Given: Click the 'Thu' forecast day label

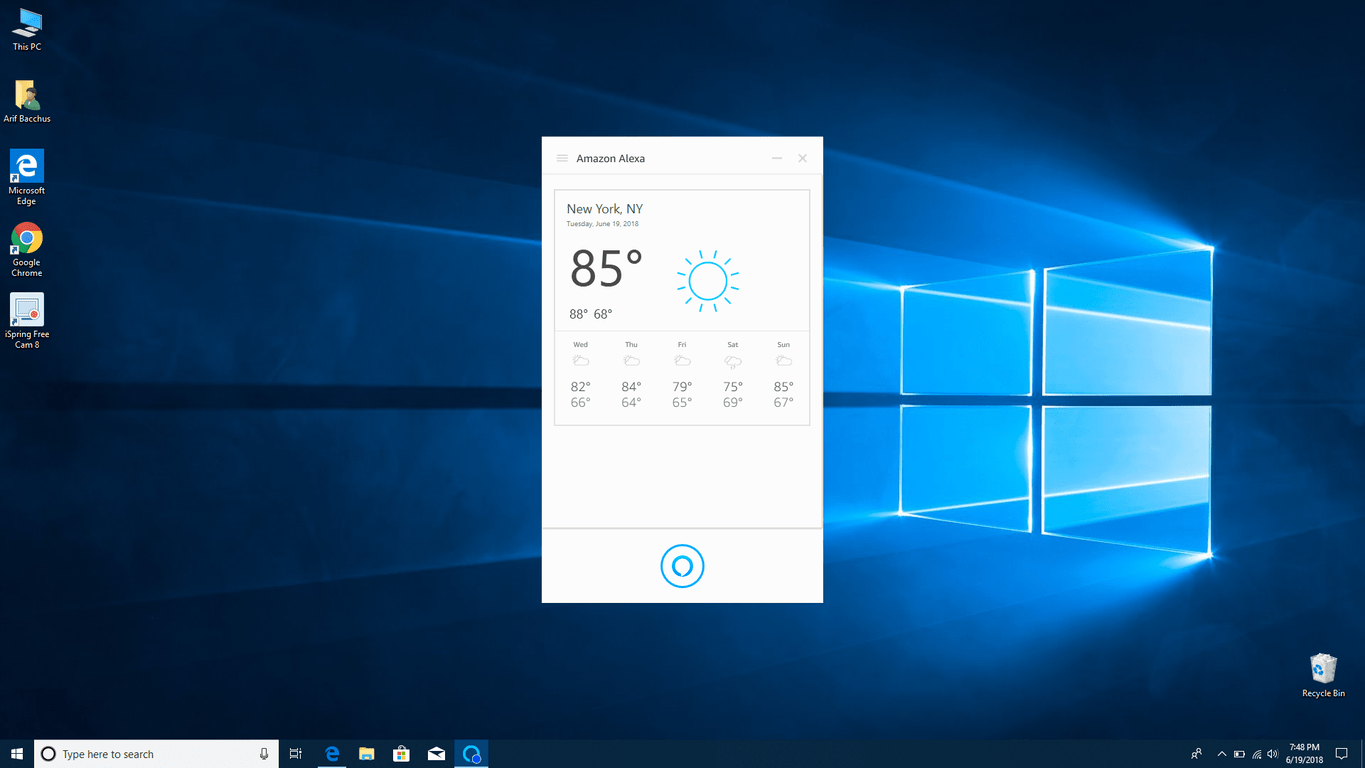Looking at the screenshot, I should coord(631,345).
